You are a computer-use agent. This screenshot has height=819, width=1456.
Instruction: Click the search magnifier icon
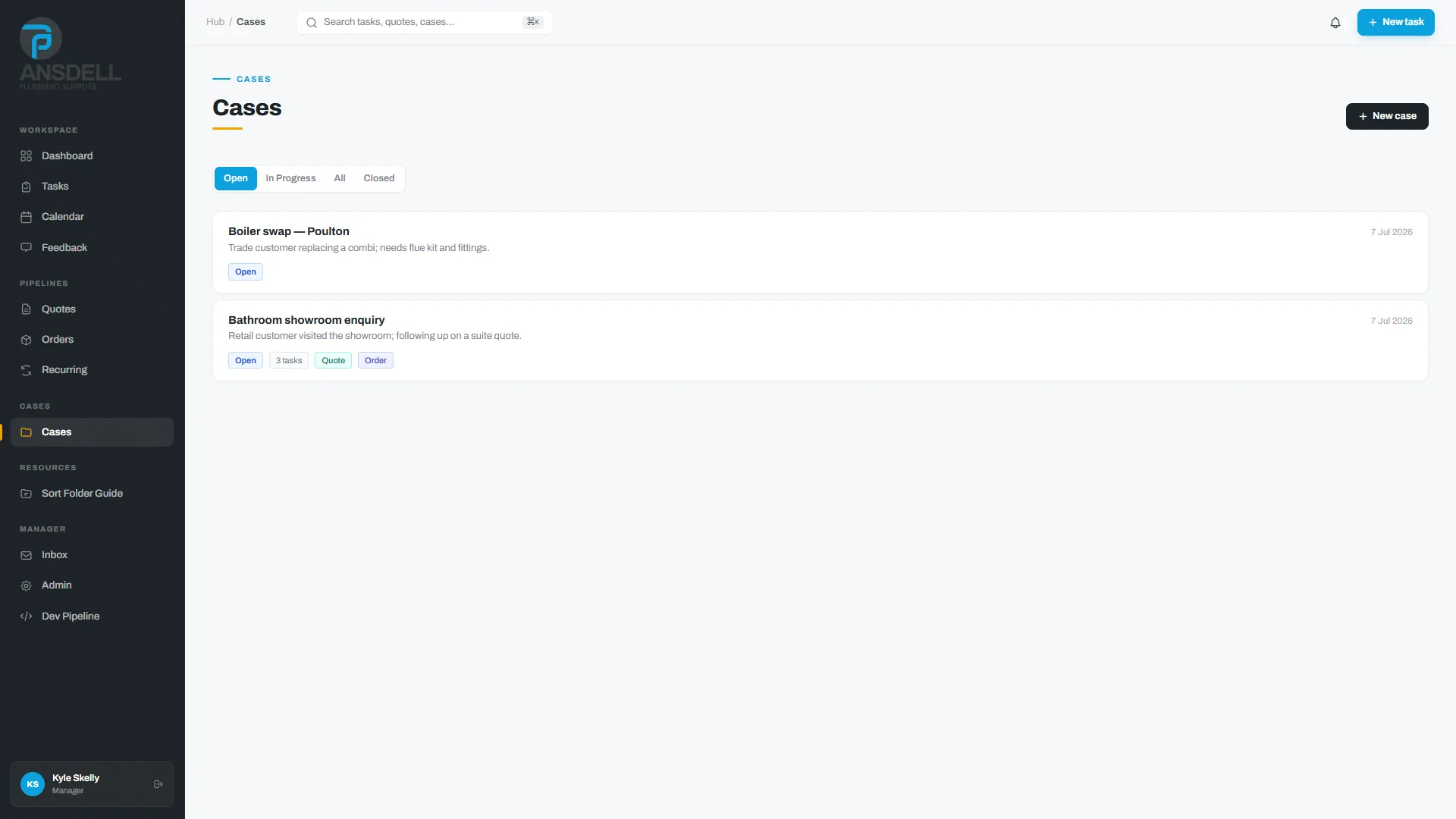[x=311, y=23]
